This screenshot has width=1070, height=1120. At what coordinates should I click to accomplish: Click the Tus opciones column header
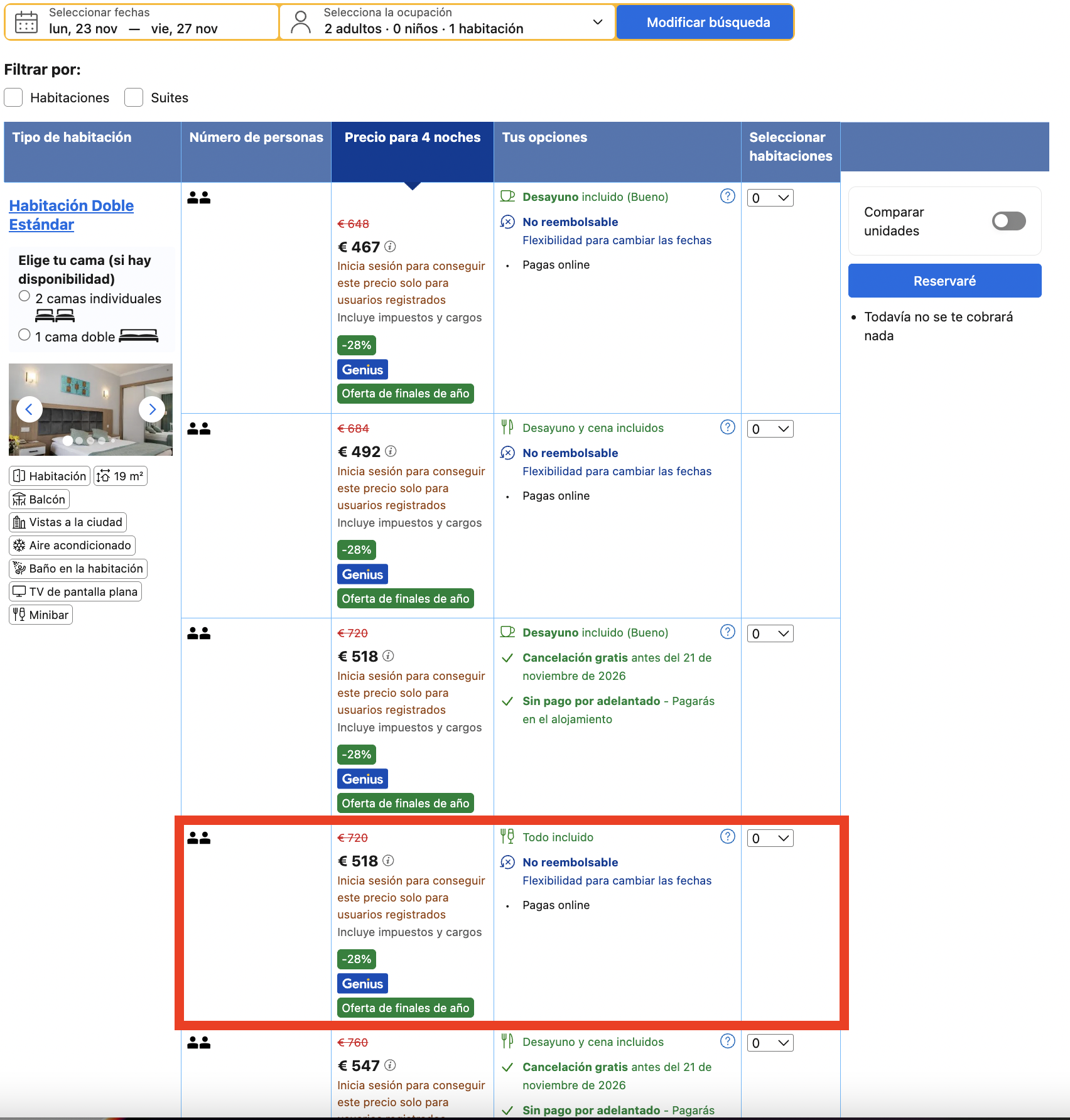tap(617, 152)
